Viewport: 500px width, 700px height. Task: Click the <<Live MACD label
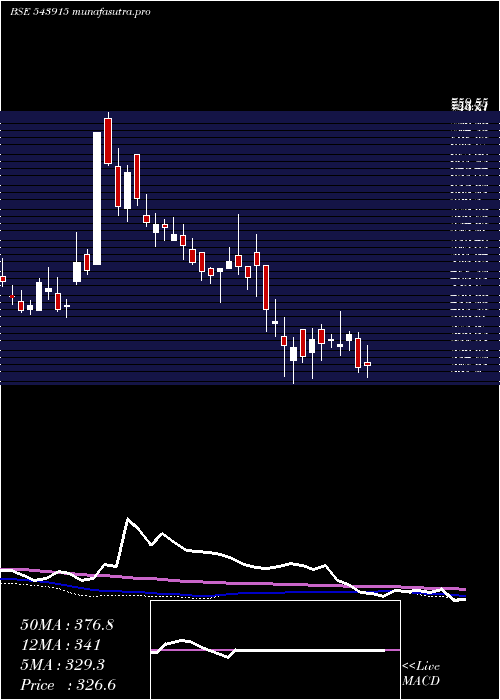[x=421, y=673]
